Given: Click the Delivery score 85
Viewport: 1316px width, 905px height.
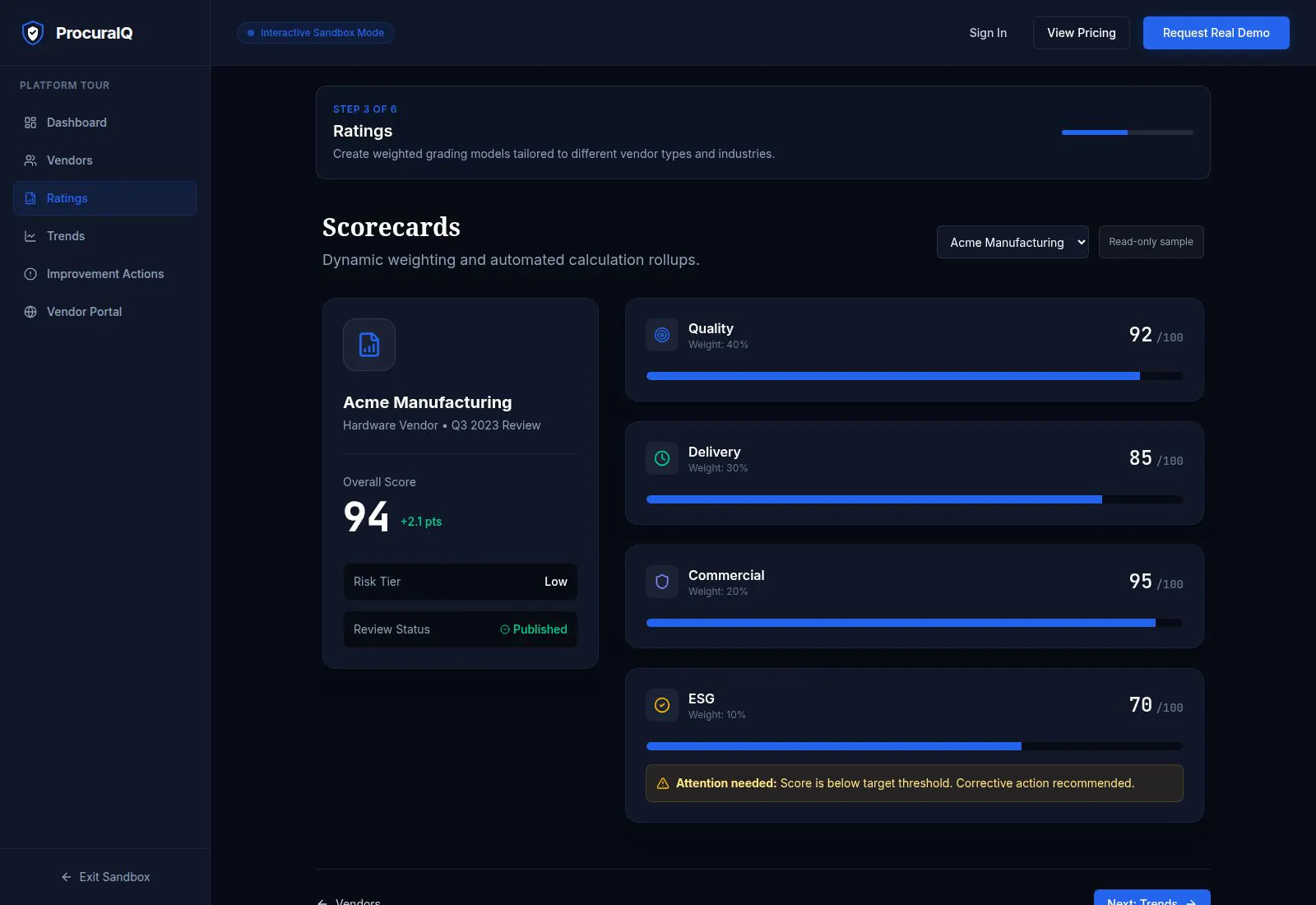Looking at the screenshot, I should click(1141, 458).
